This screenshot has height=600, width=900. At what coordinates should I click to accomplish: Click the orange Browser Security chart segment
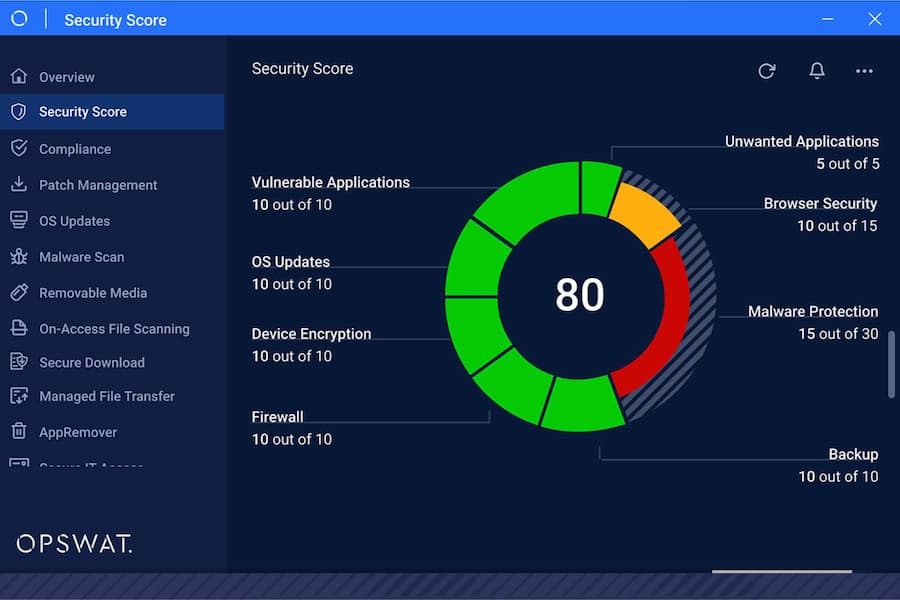pos(641,214)
